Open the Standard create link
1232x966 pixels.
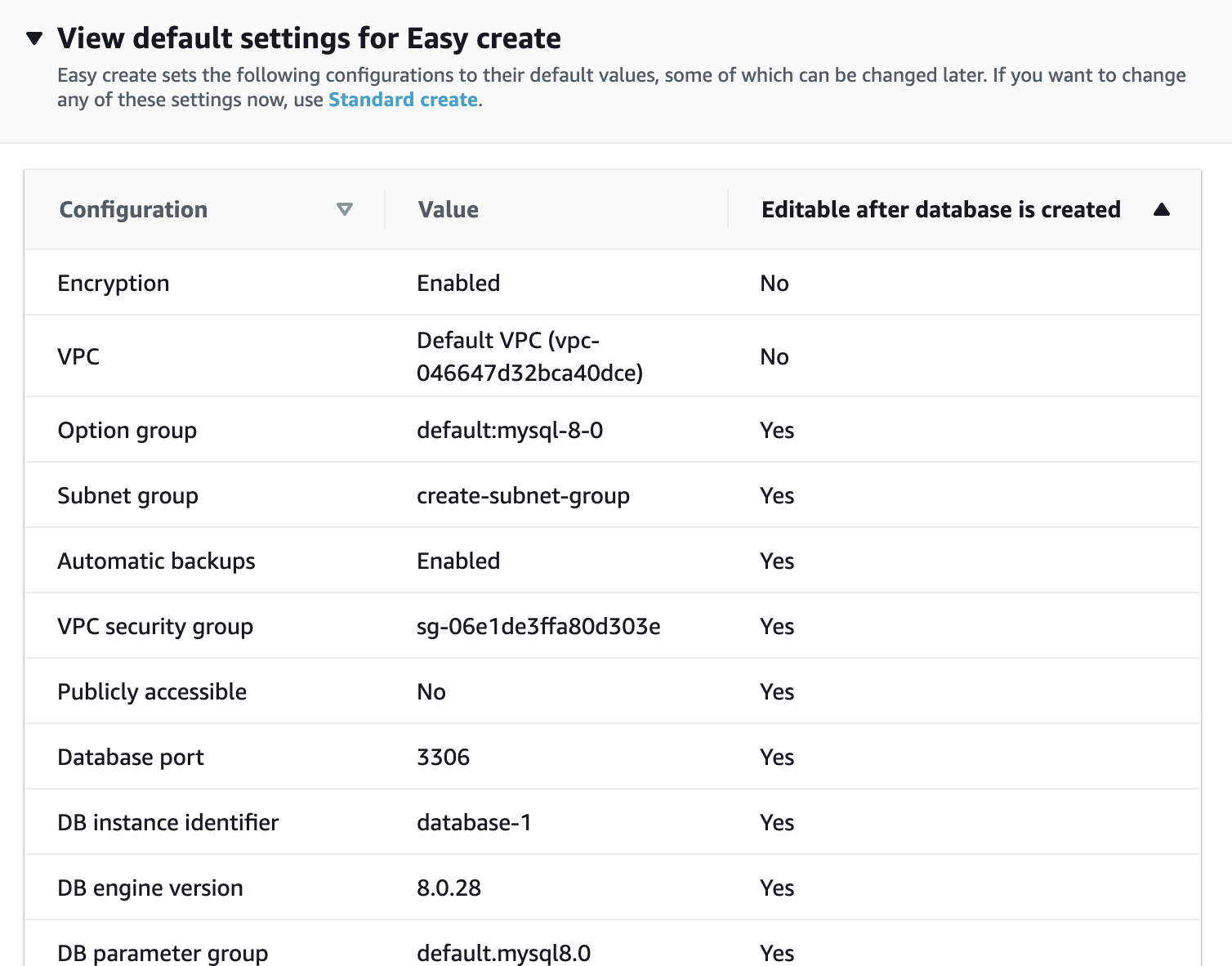point(403,100)
